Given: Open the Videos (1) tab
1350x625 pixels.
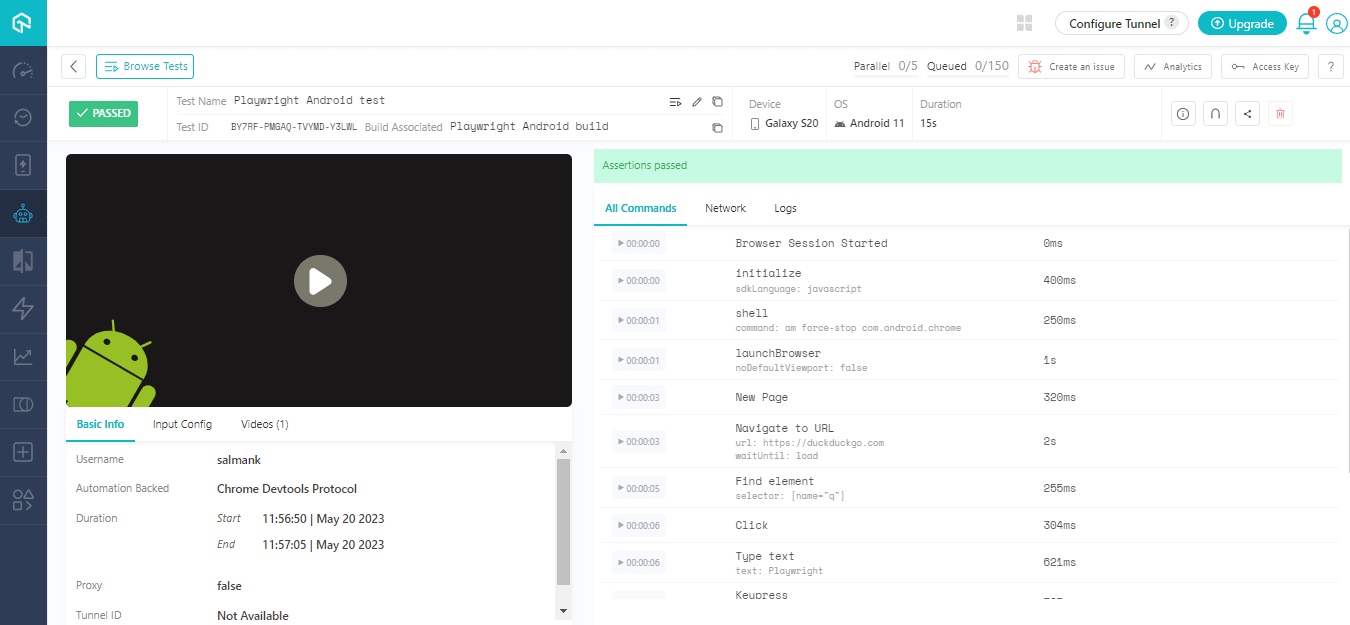Looking at the screenshot, I should click(x=264, y=424).
